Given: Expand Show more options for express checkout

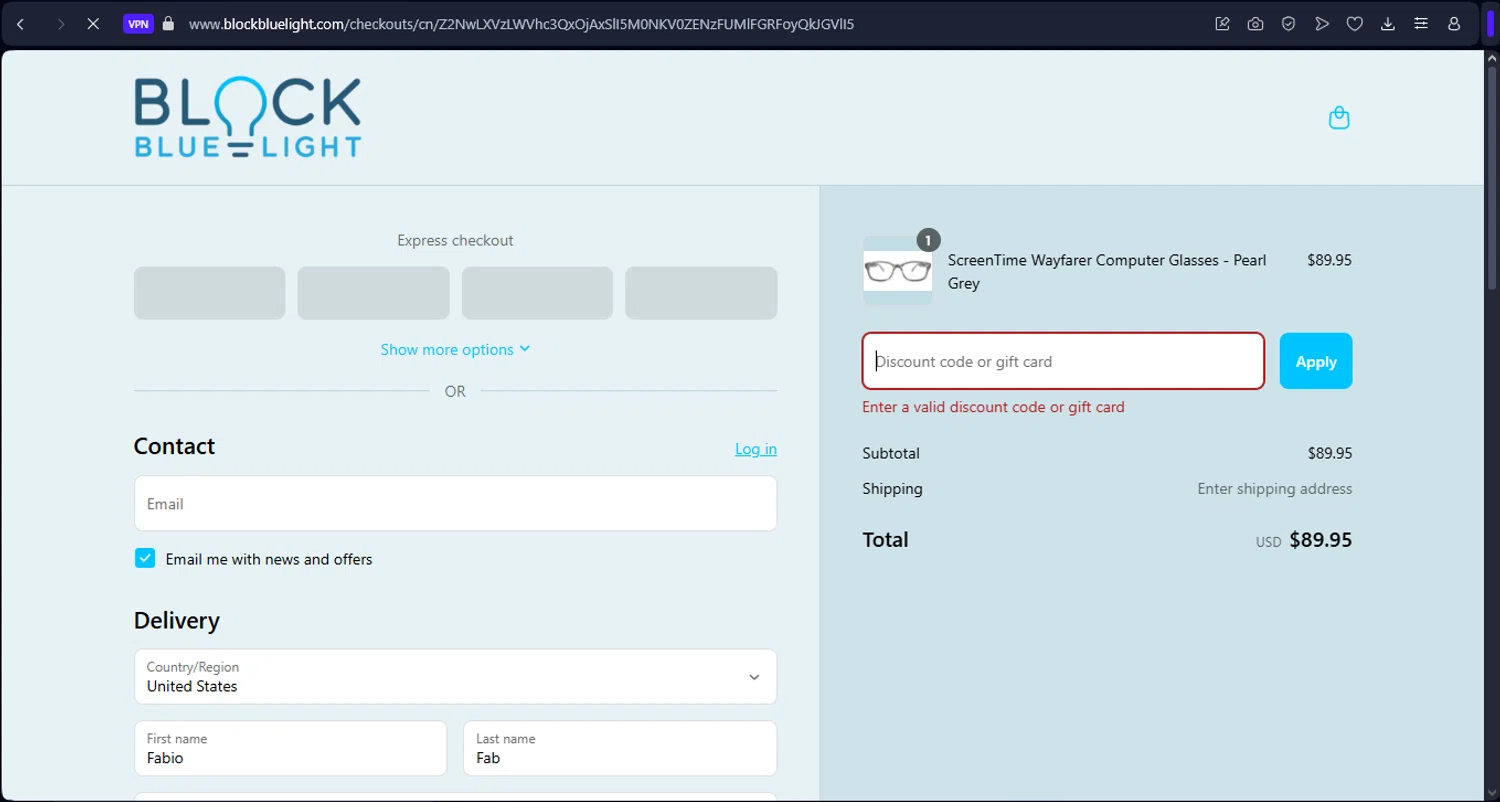Looking at the screenshot, I should (455, 349).
